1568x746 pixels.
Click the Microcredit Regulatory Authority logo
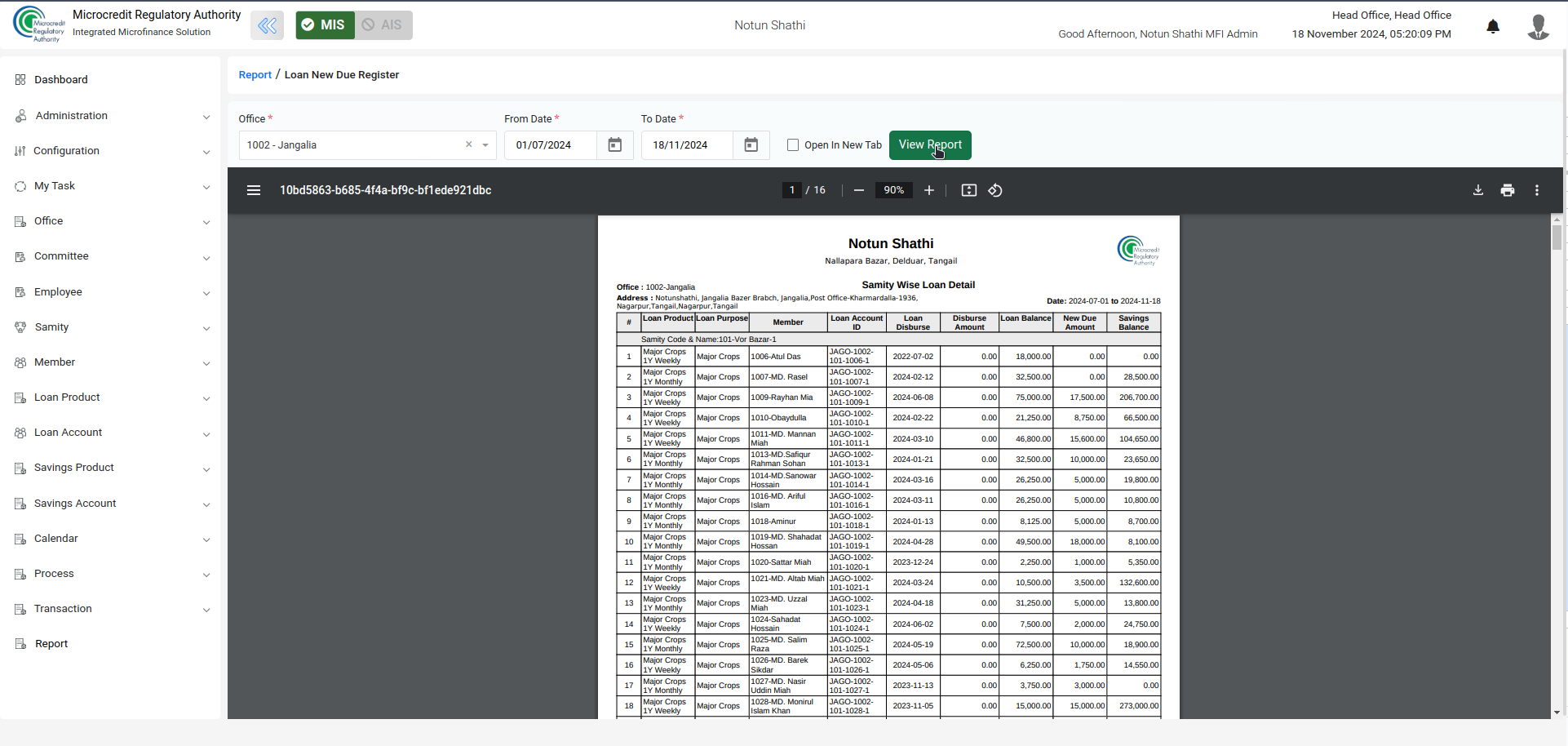point(38,24)
